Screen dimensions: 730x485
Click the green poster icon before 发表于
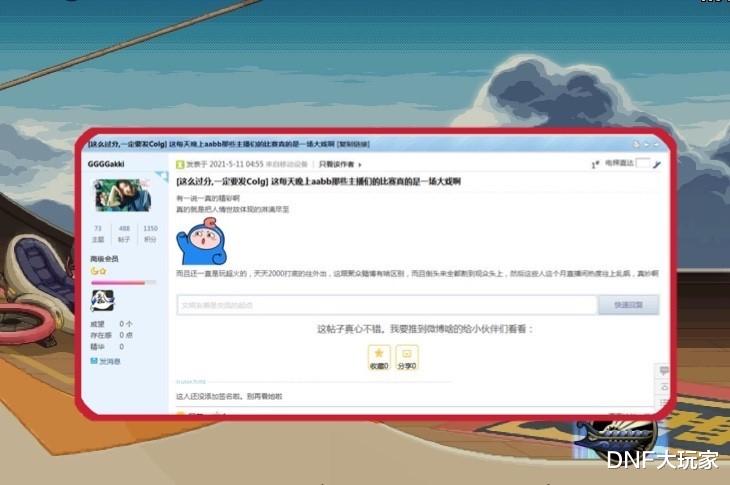pos(180,164)
